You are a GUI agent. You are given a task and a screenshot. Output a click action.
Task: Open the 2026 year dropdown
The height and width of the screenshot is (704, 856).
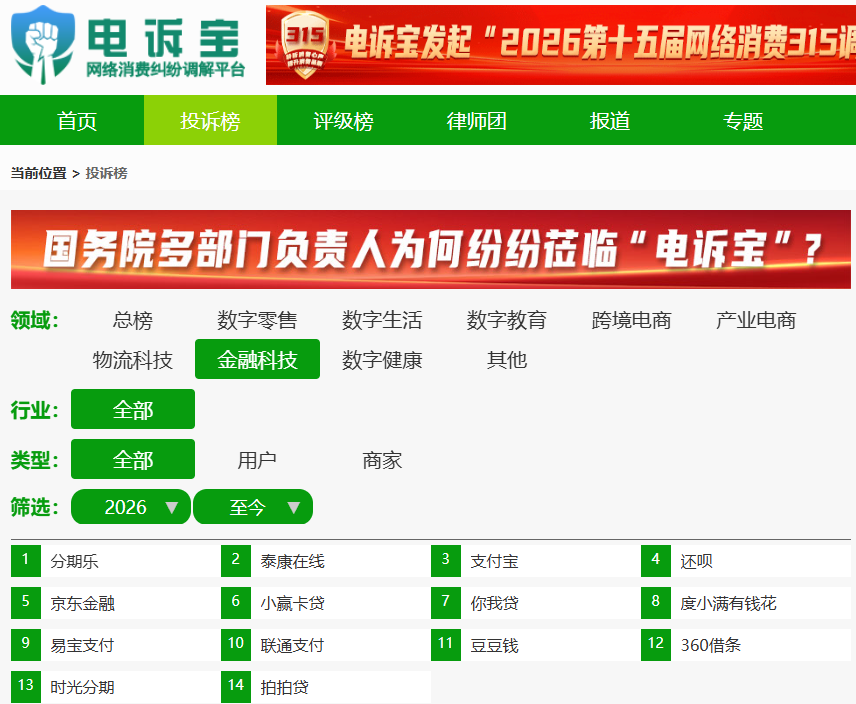(131, 507)
